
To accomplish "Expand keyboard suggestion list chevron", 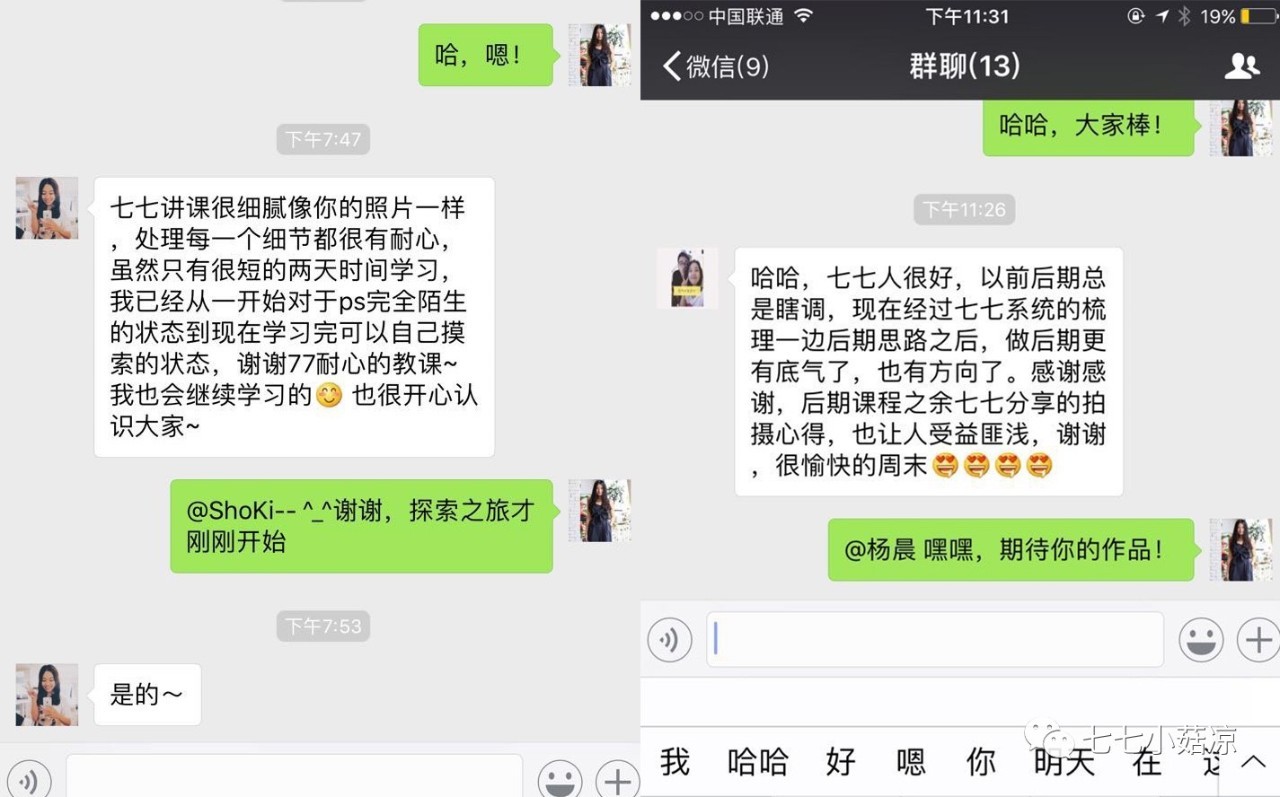I will pyautogui.click(x=1253, y=762).
